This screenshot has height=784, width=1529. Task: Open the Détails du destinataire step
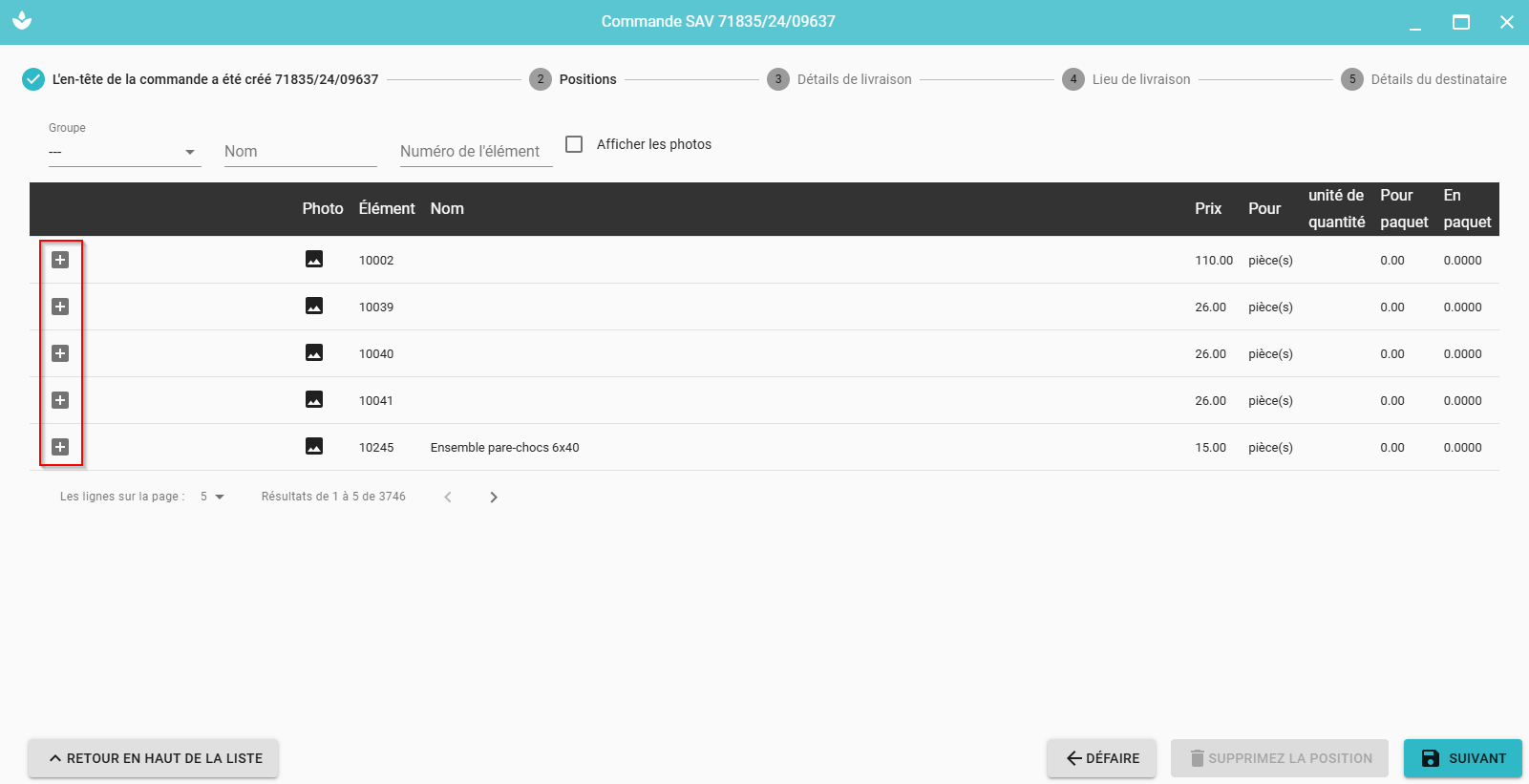tap(1424, 79)
